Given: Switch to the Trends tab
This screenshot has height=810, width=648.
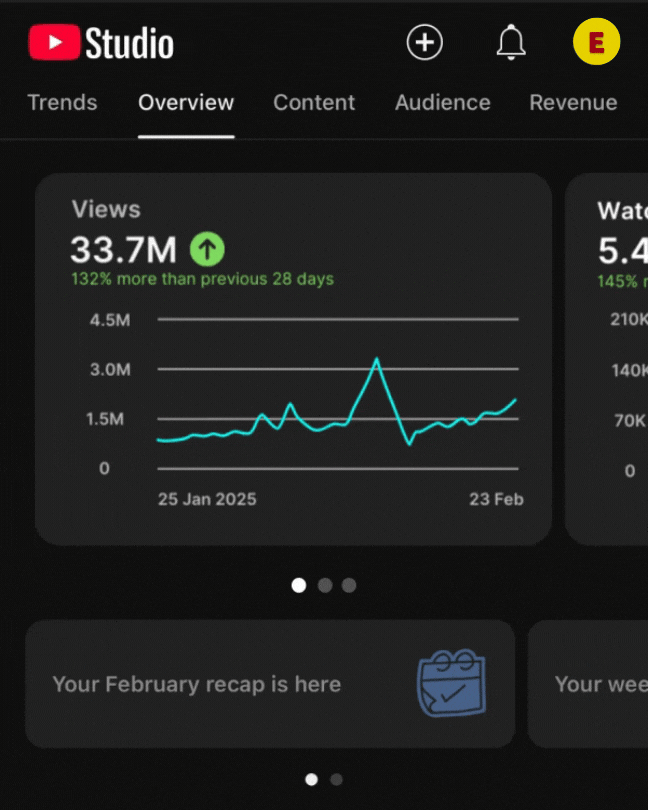Looking at the screenshot, I should coord(62,102).
